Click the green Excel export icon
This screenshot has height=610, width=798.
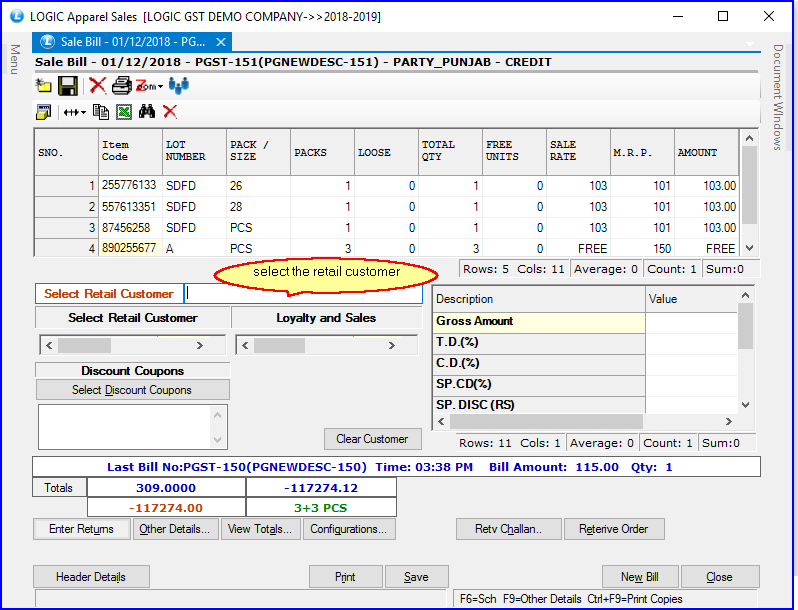click(x=124, y=111)
